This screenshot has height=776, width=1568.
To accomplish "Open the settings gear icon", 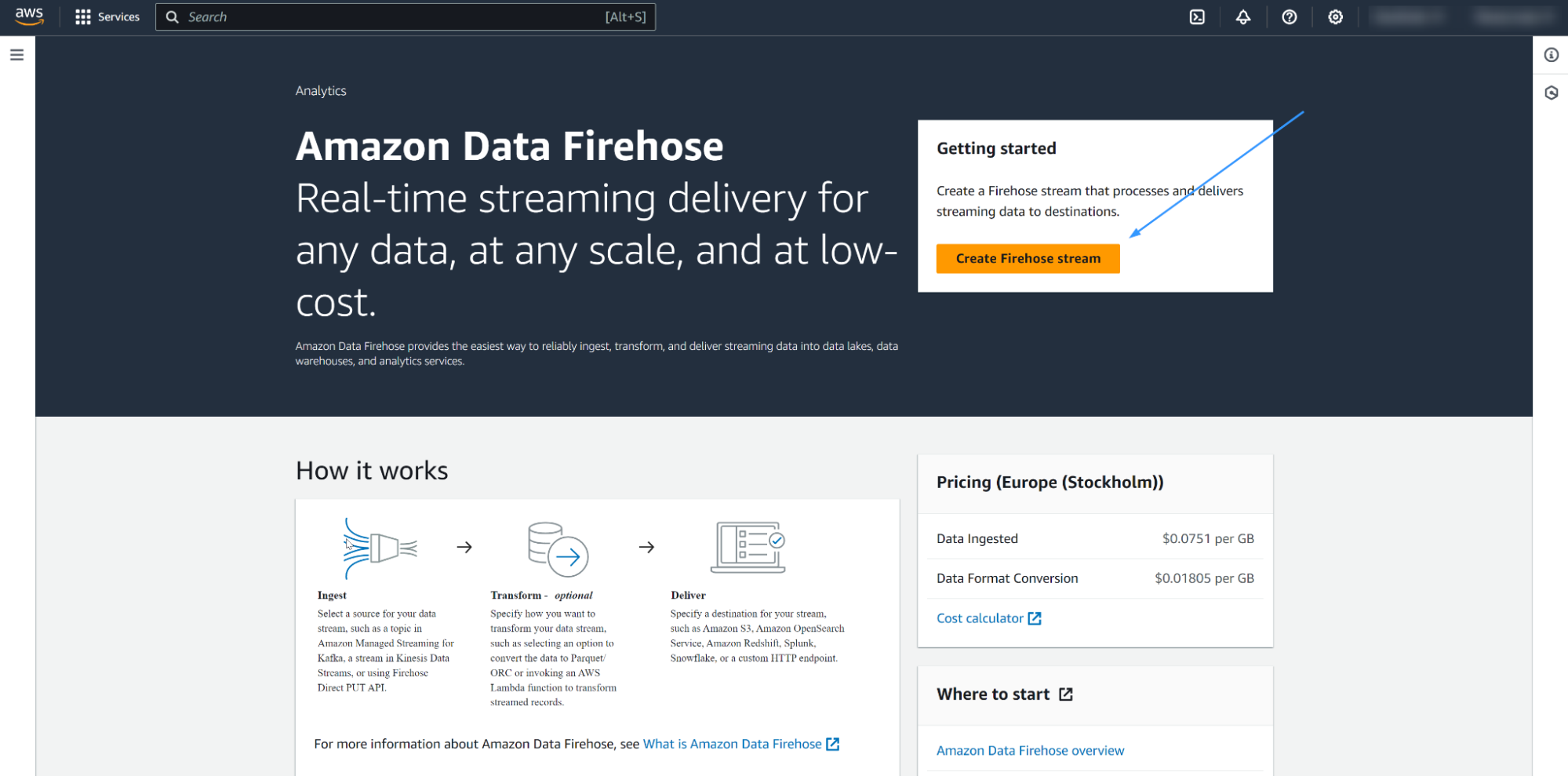I will [1335, 16].
